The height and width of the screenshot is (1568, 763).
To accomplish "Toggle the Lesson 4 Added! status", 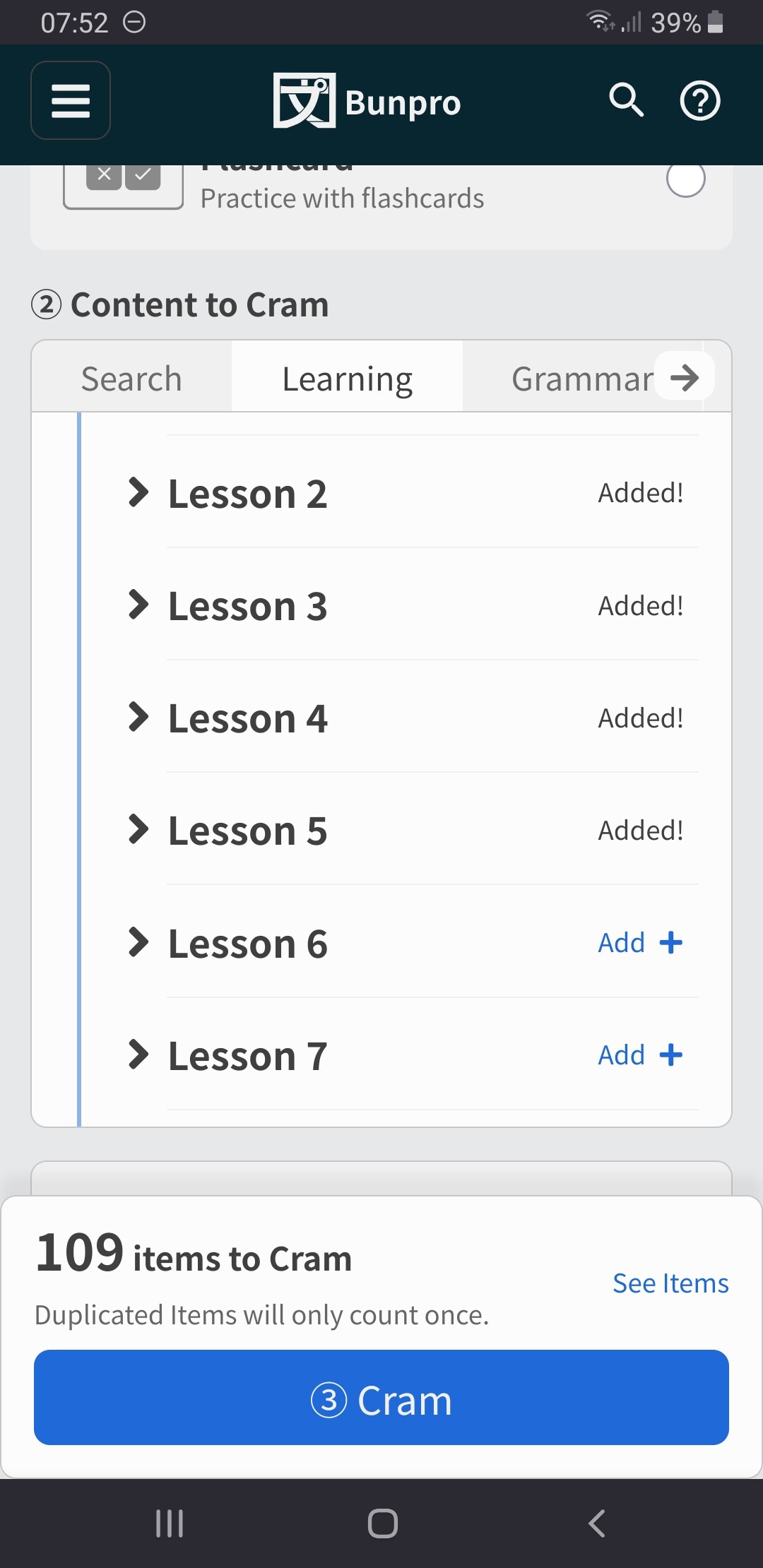I will (641, 718).
